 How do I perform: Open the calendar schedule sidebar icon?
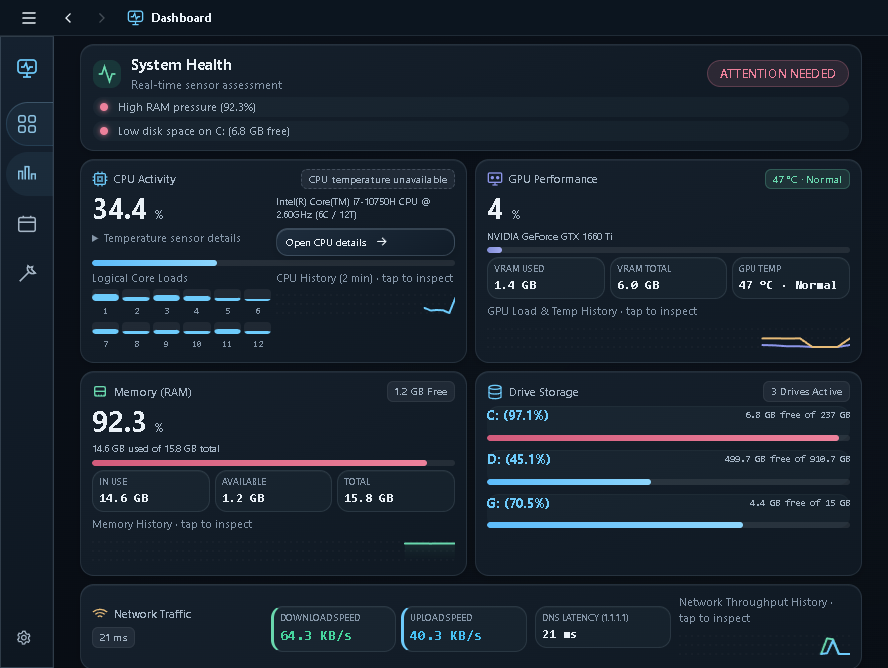(x=27, y=224)
